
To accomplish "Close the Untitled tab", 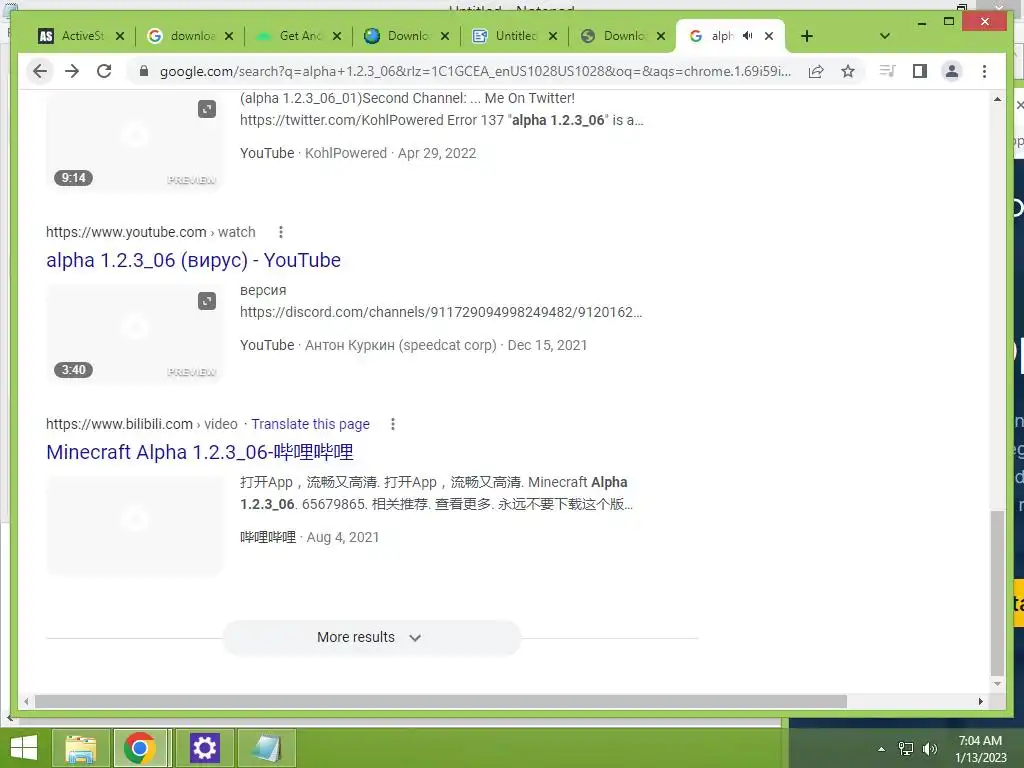I will coord(552,36).
